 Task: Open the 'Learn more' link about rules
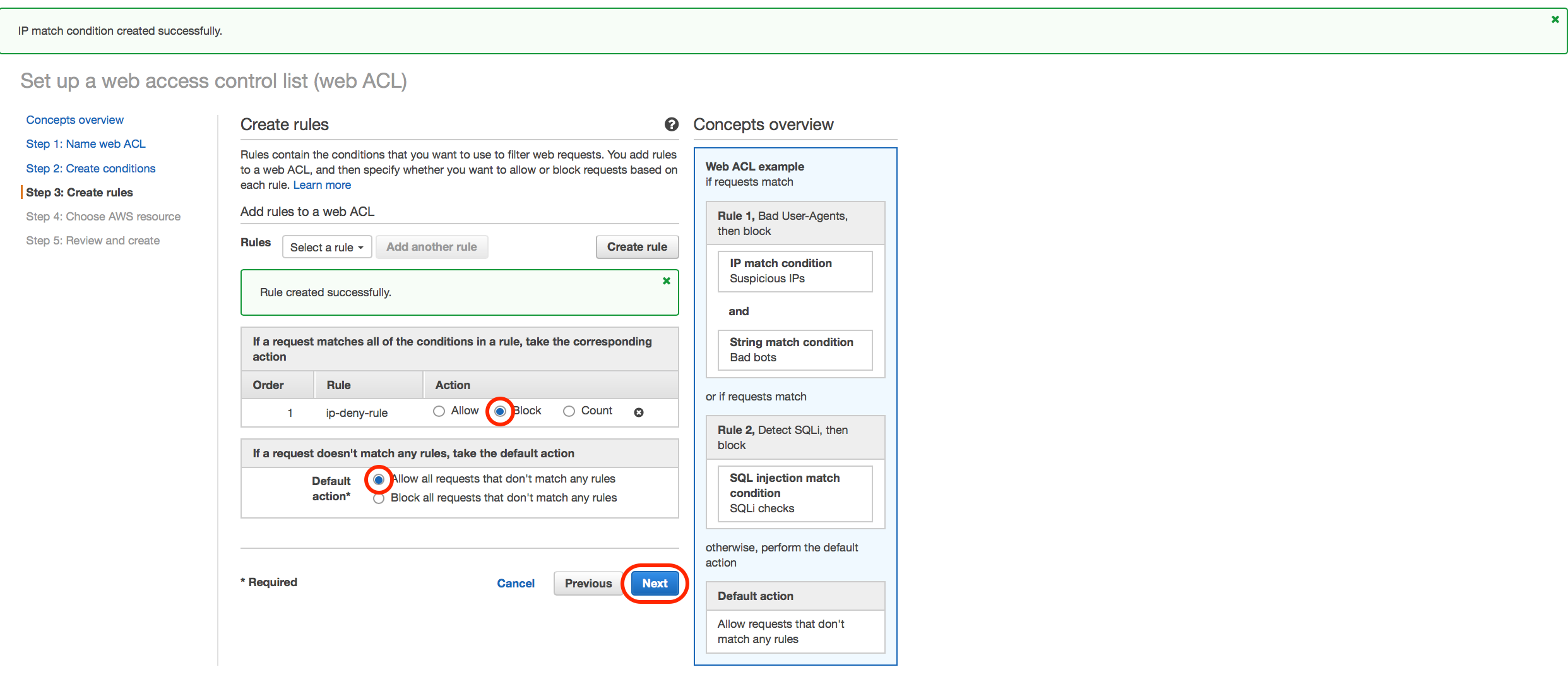[322, 184]
